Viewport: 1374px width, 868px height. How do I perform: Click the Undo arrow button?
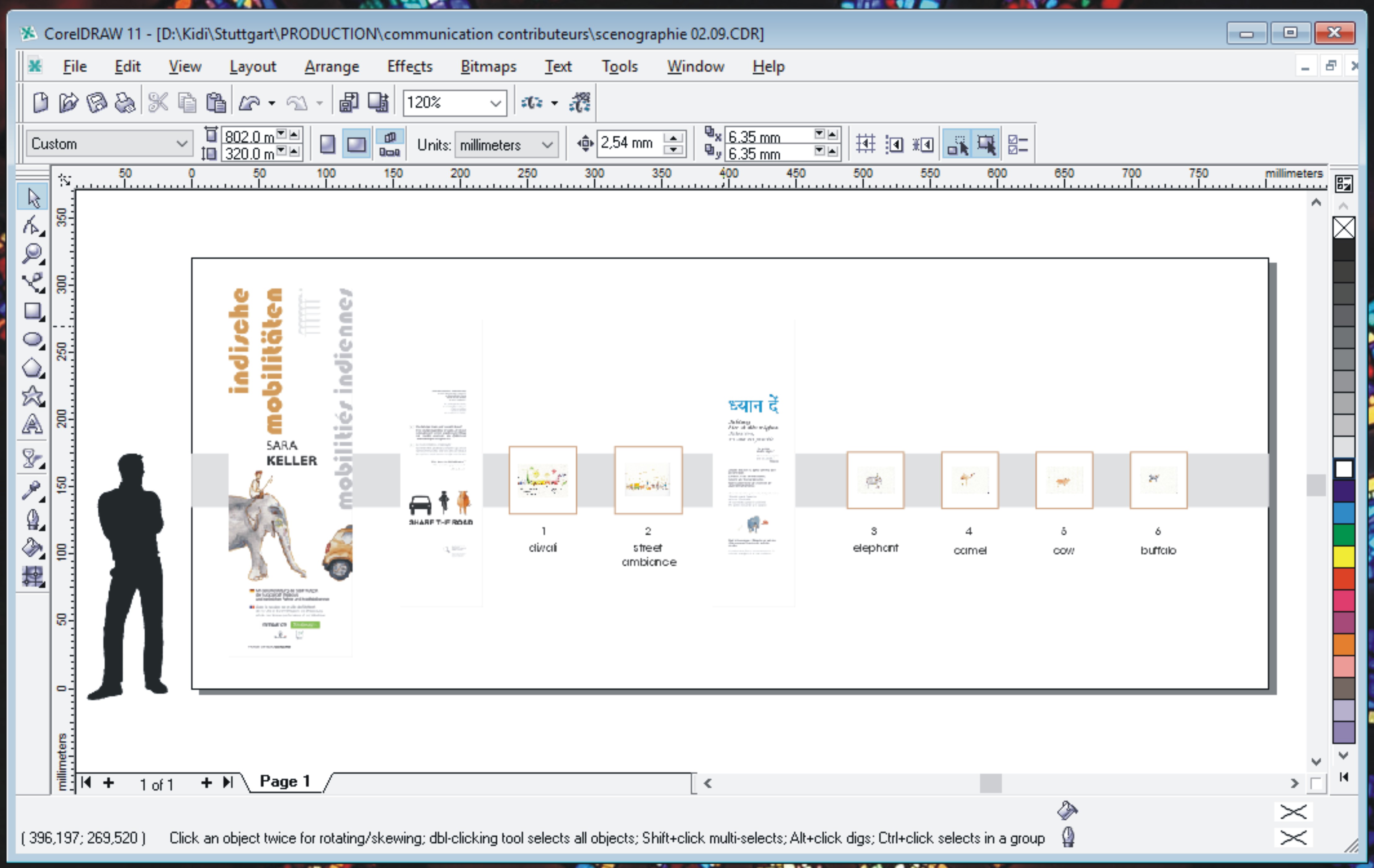pyautogui.click(x=249, y=103)
